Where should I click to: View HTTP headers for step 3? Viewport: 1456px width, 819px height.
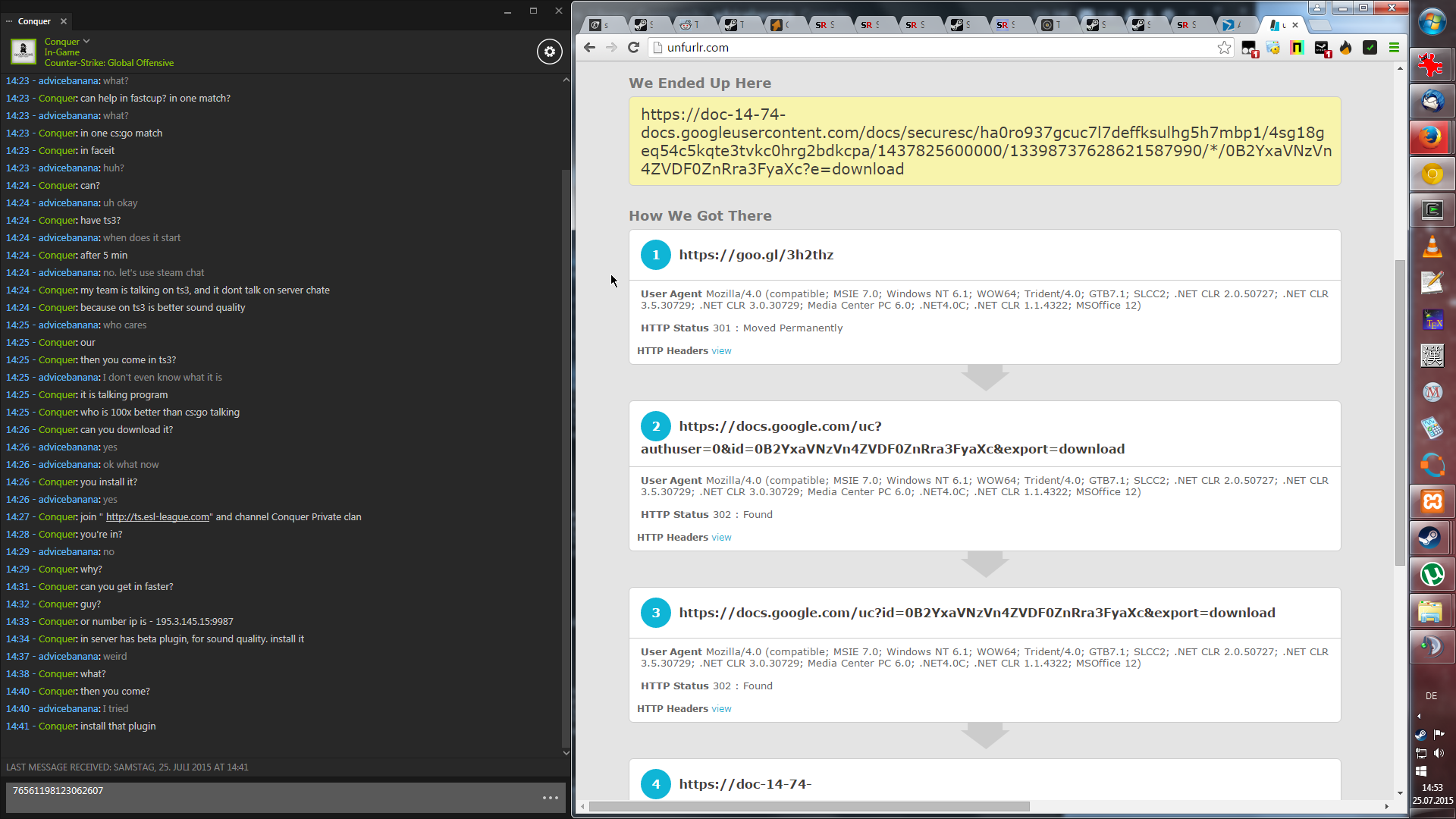[721, 709]
